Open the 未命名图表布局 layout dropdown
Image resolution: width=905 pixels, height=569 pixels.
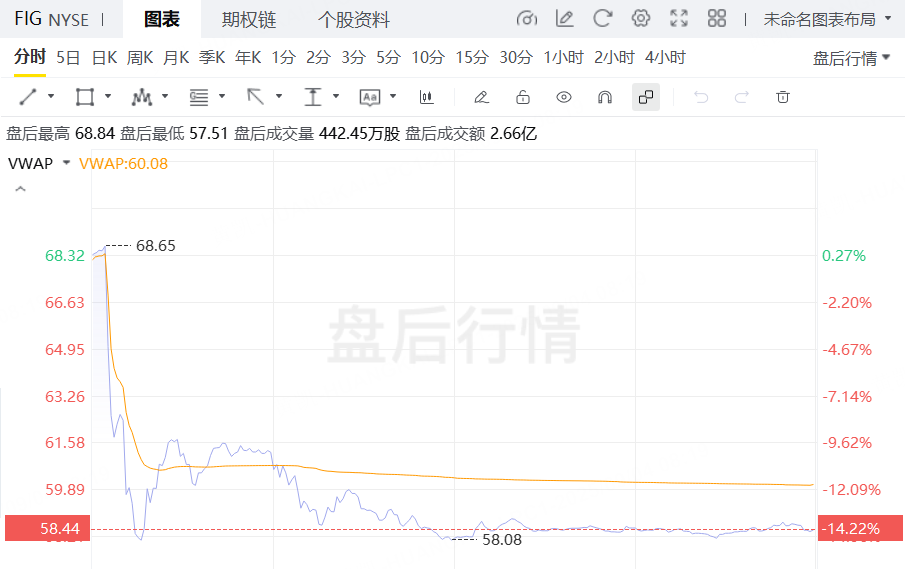(826, 19)
